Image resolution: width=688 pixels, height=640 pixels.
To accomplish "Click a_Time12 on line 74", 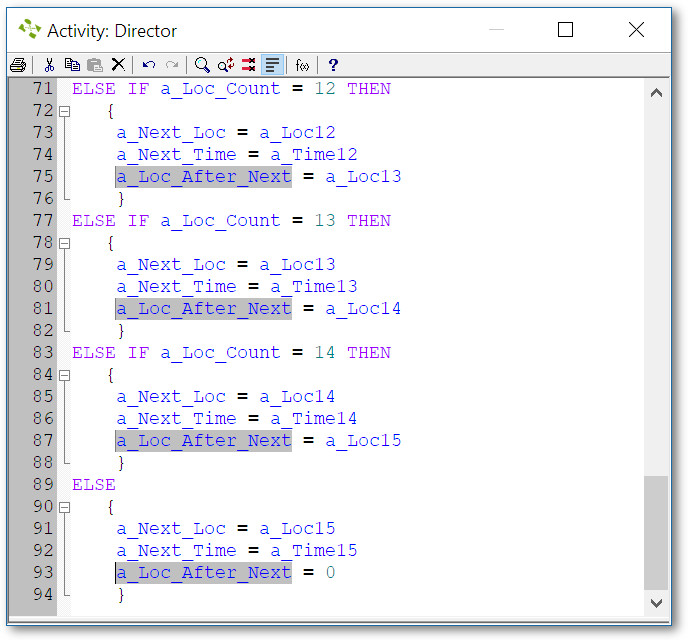I will click(314, 155).
